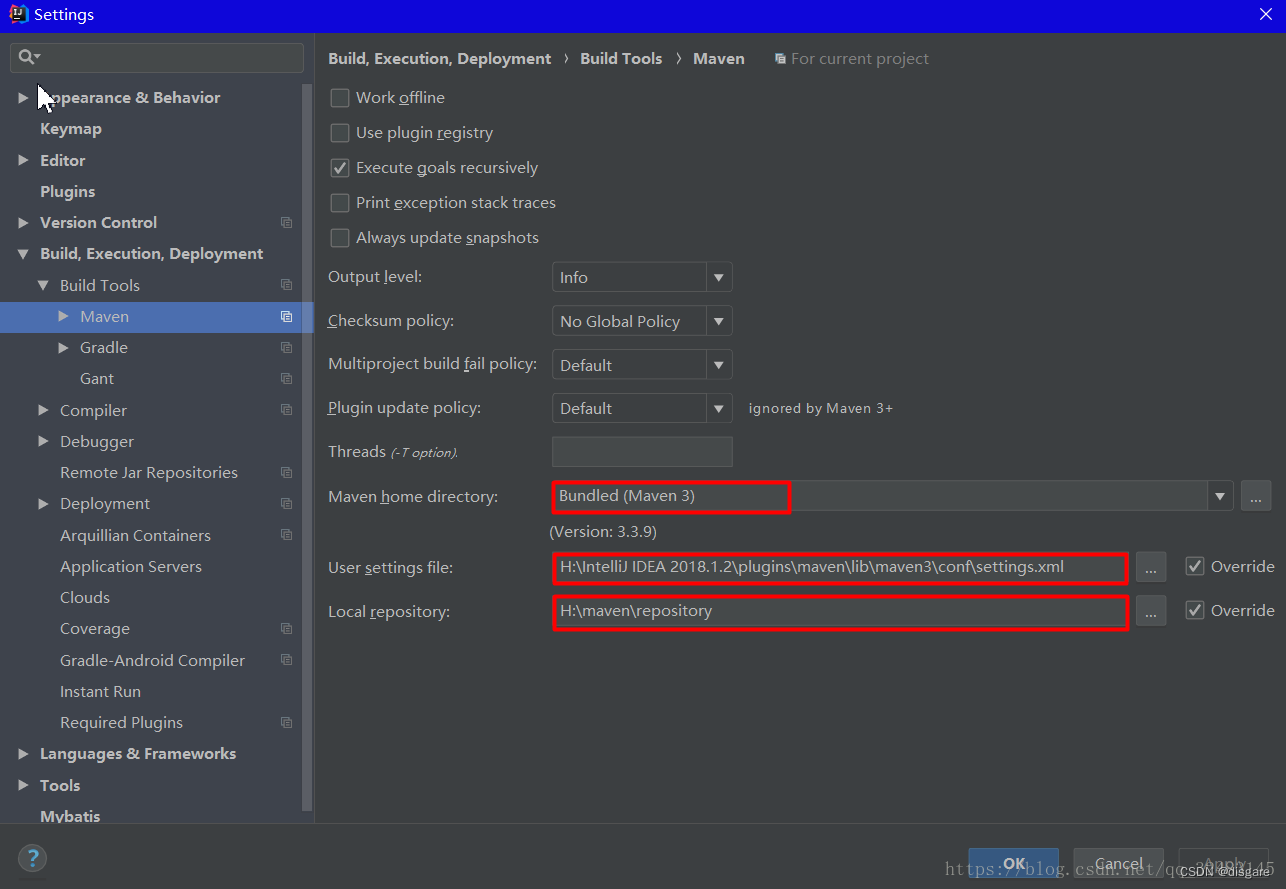This screenshot has width=1286, height=889.
Task: Browse for User settings file with ellipsis button
Action: coord(1151,567)
